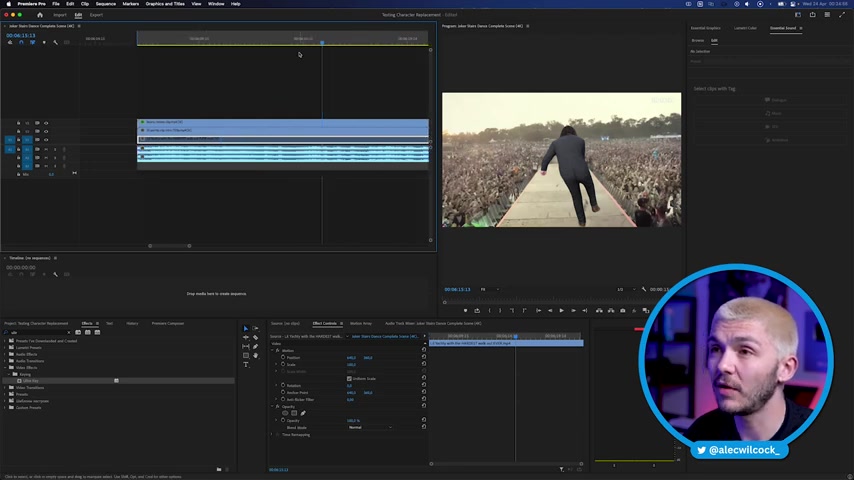Open Quick Export icon at top right
The height and width of the screenshot is (480, 854).
(x=813, y=15)
